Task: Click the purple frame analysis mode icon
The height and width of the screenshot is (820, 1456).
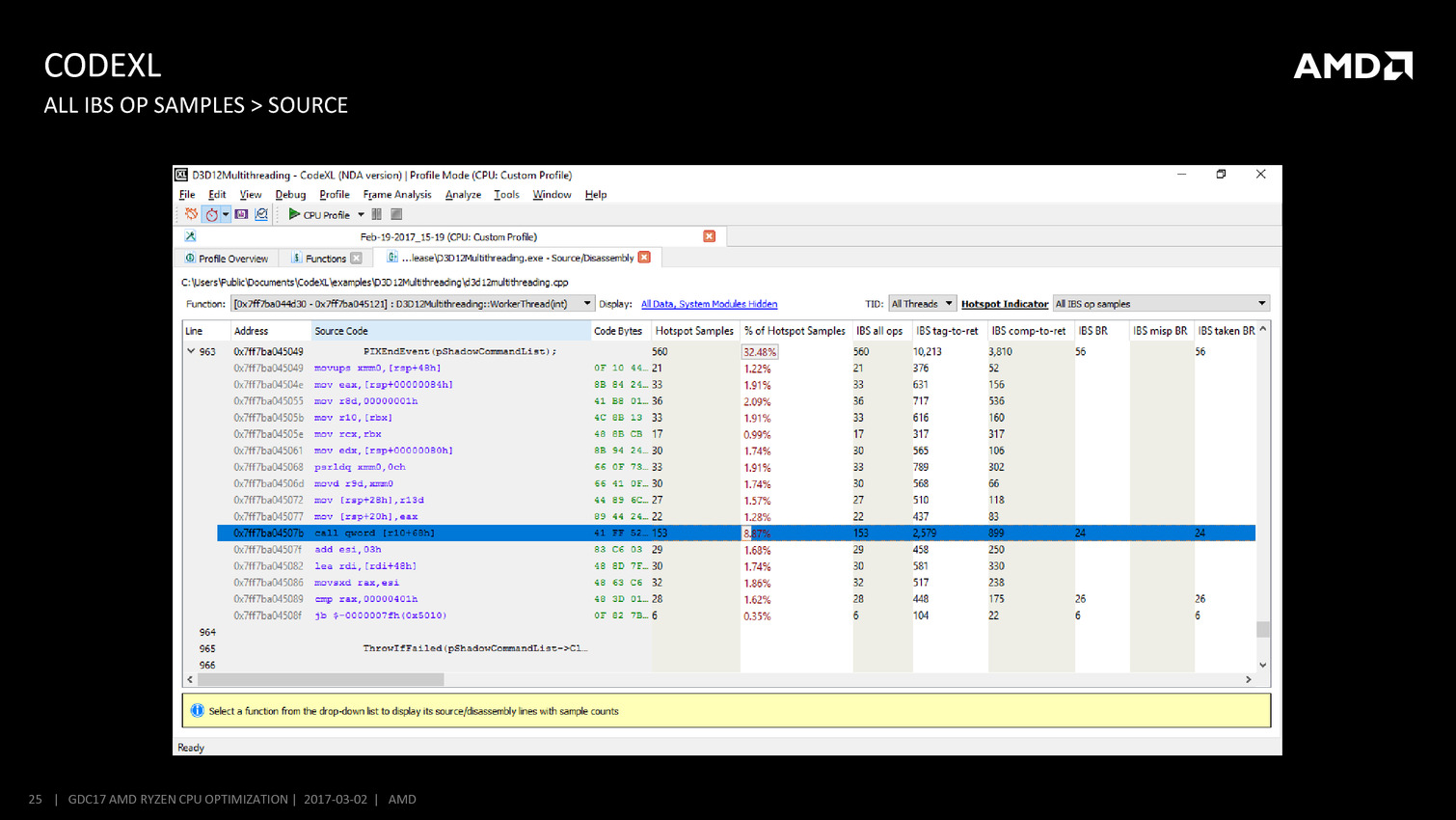Action: pyautogui.click(x=242, y=214)
